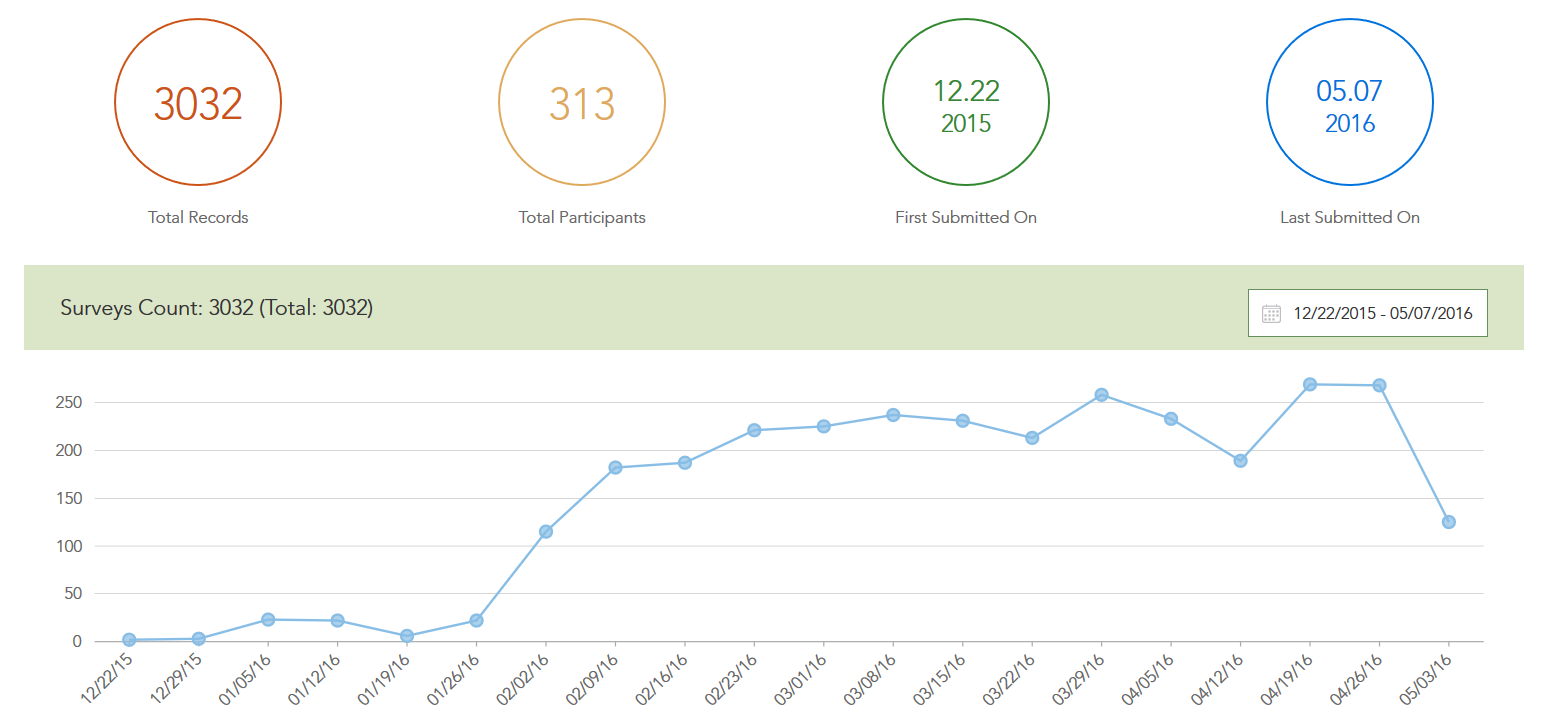Click the 150 y-axis label

[x=67, y=498]
